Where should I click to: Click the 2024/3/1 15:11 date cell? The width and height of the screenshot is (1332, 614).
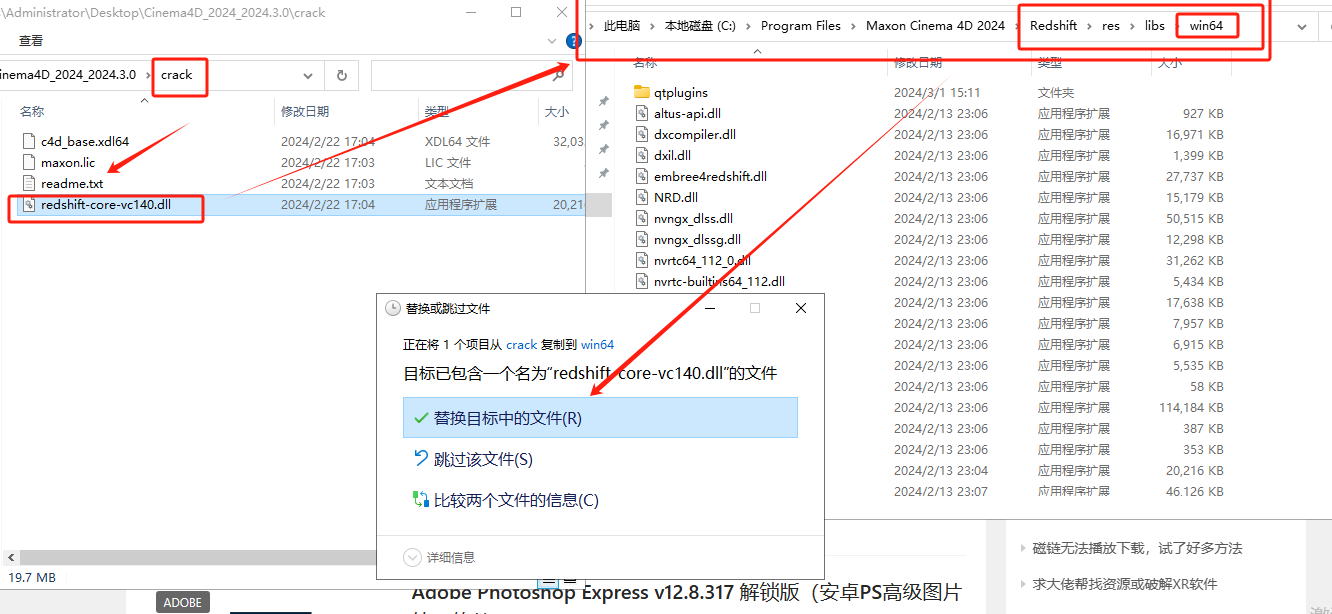(x=937, y=92)
